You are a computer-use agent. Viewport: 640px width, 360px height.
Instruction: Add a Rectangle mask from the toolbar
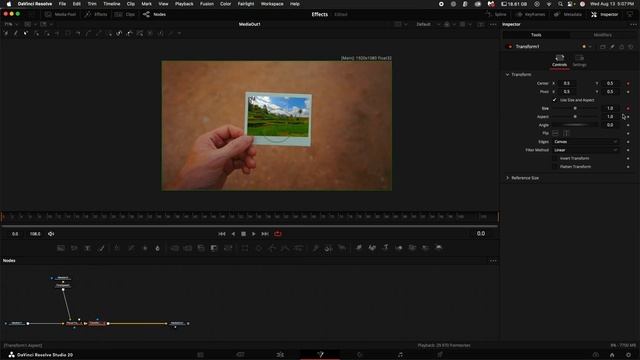click(x=244, y=248)
